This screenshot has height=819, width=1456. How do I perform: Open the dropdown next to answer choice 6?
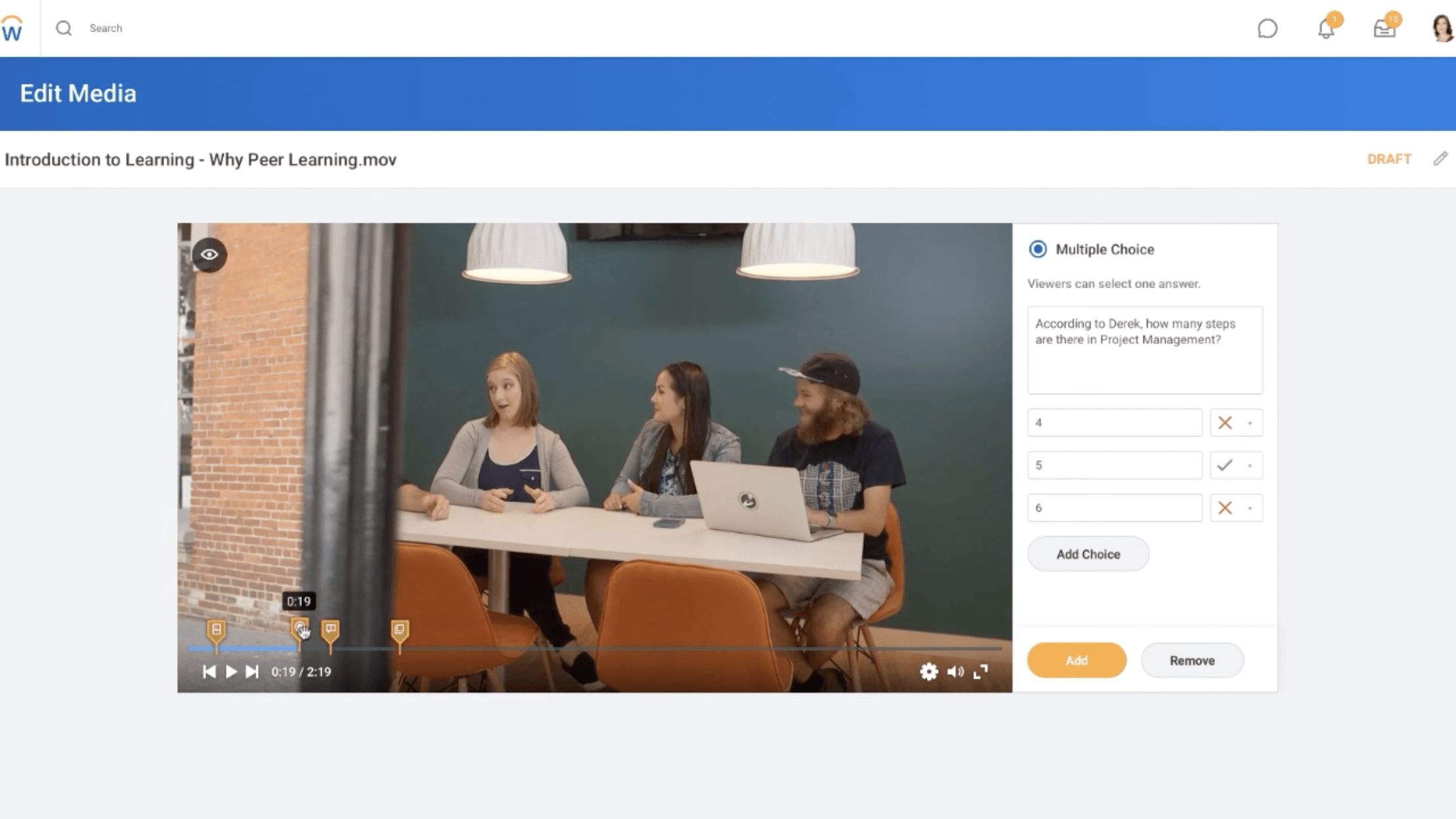(x=1251, y=507)
